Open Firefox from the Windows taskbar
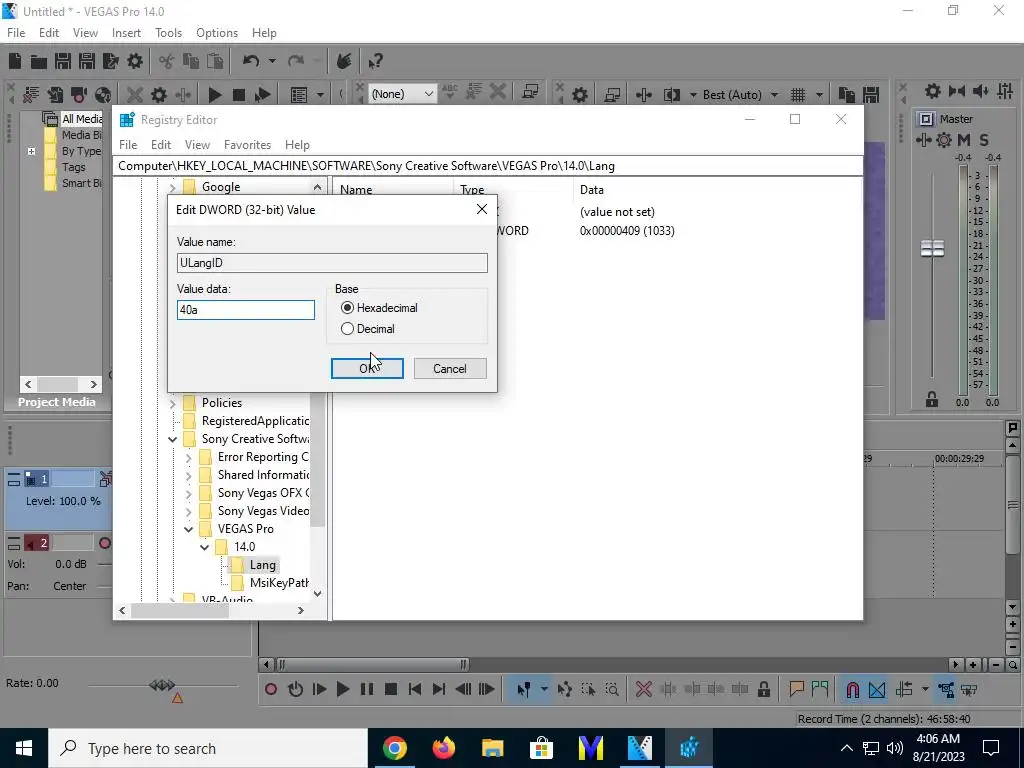This screenshot has height=768, width=1024. [443, 748]
